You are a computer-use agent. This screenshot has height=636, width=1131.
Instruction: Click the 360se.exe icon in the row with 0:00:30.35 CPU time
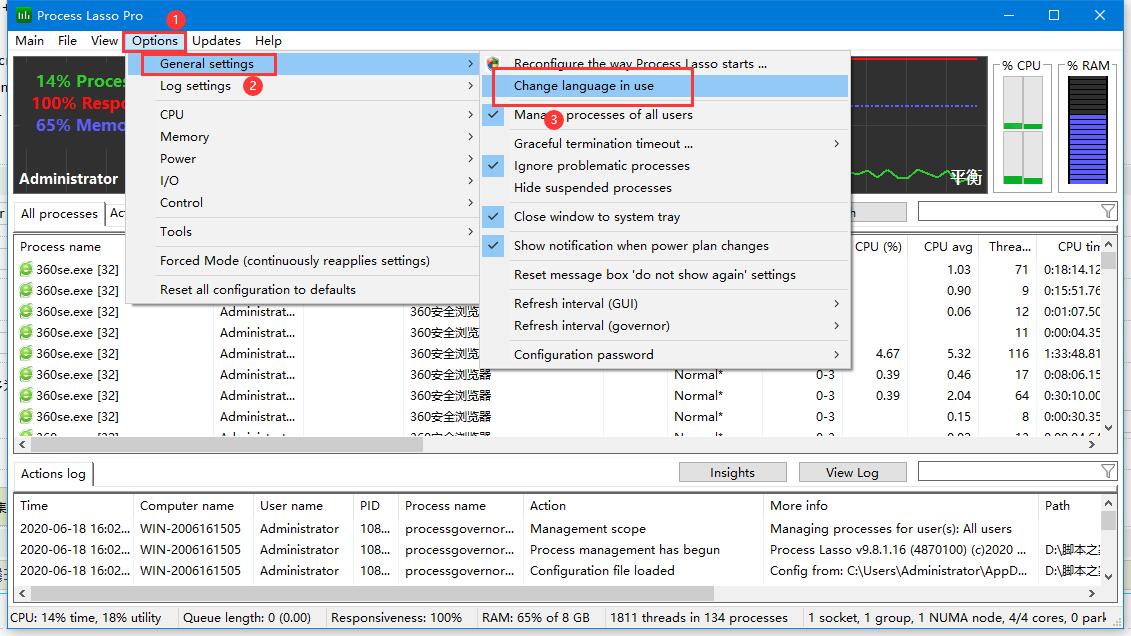26,416
